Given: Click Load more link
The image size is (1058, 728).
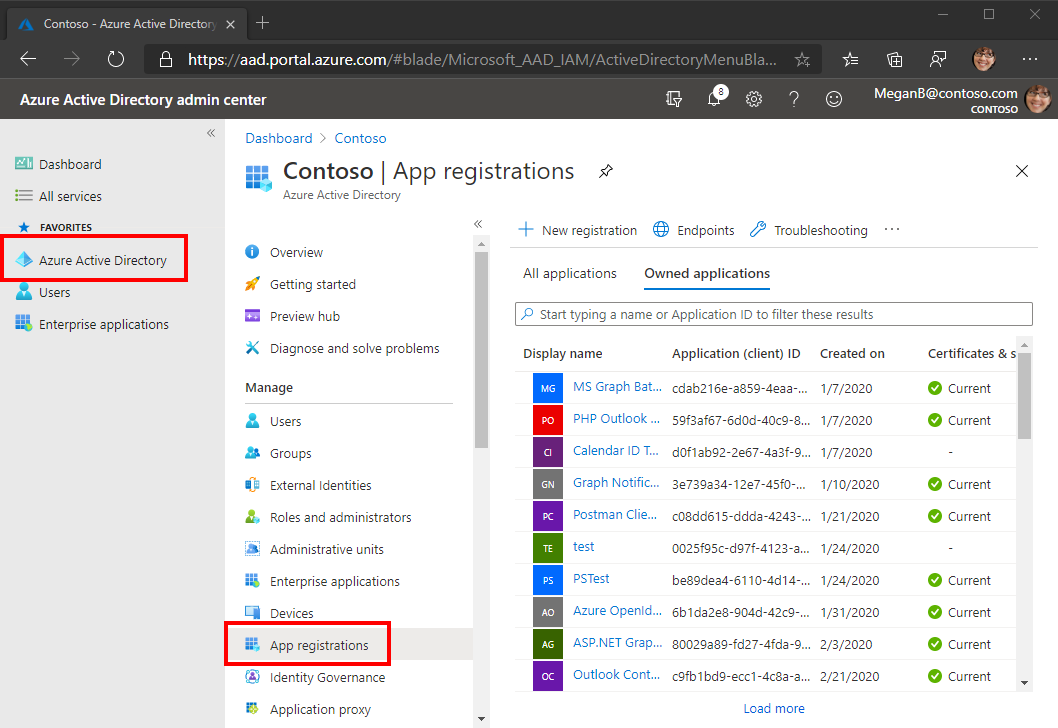Looking at the screenshot, I should tap(774, 708).
